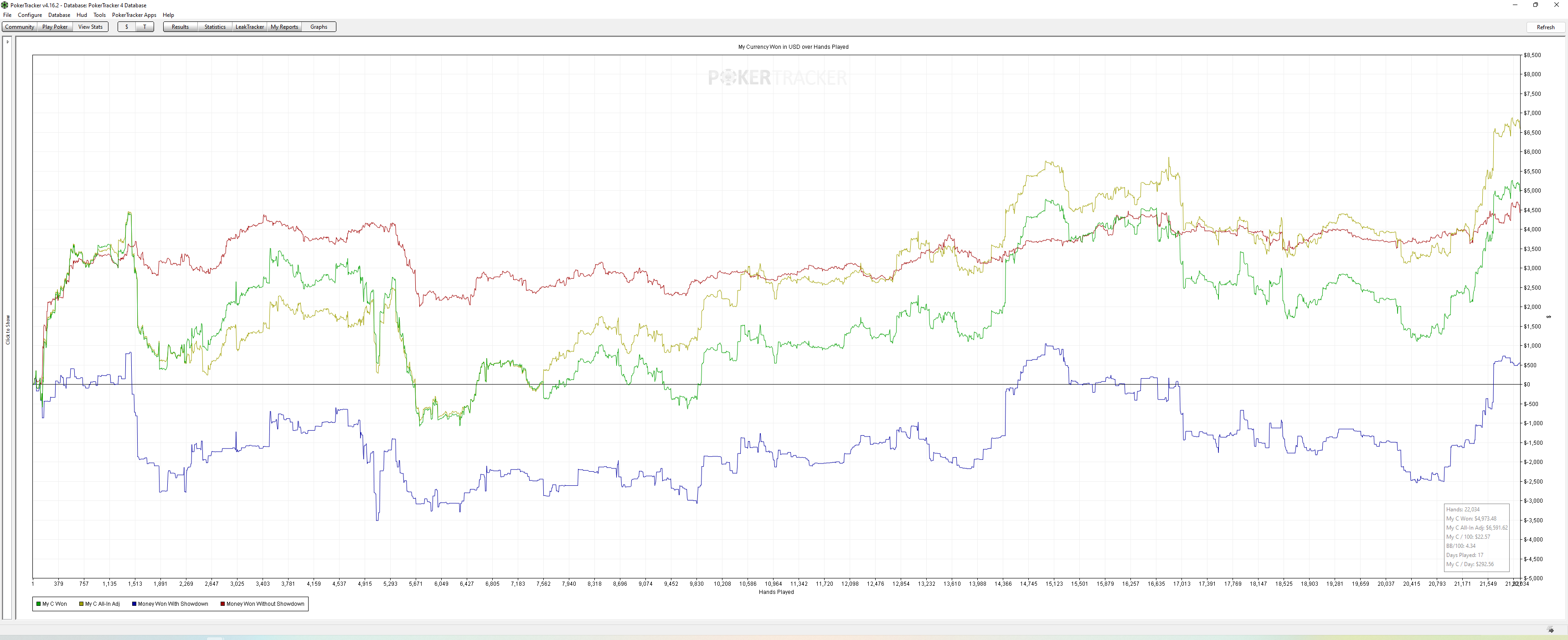Open the View Stats section
Image resolution: width=1568 pixels, height=640 pixels.
tap(90, 27)
